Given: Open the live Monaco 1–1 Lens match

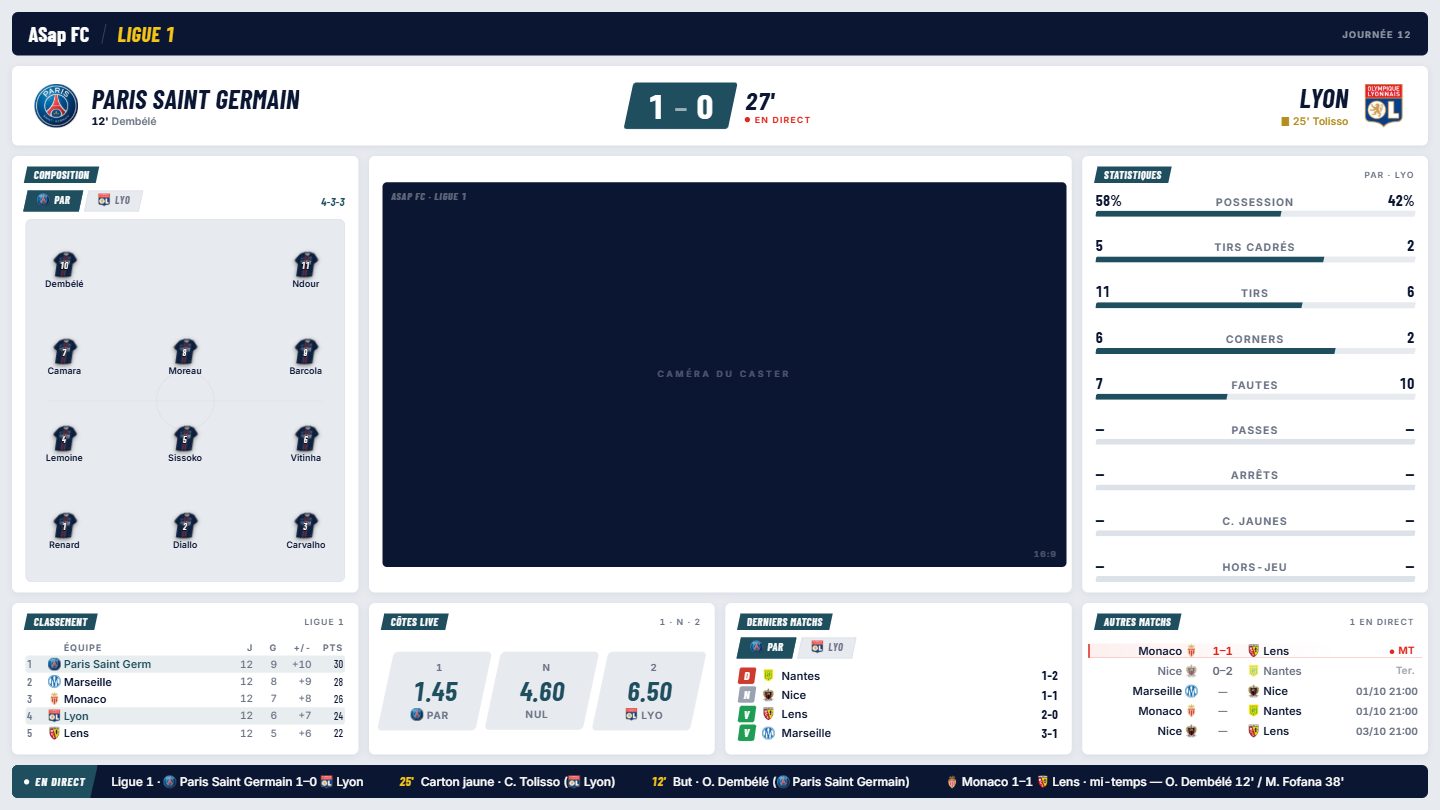Looking at the screenshot, I should pos(1255,651).
